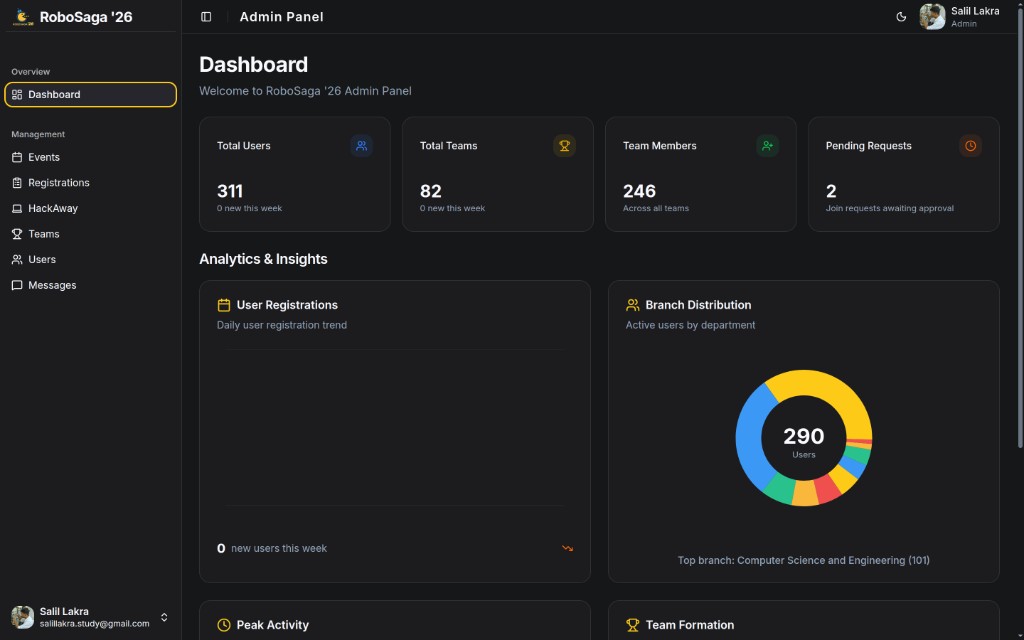Click "Welcome to RoboSaga '26 Admin Panel" subtitle
This screenshot has height=640, width=1024.
pos(305,91)
